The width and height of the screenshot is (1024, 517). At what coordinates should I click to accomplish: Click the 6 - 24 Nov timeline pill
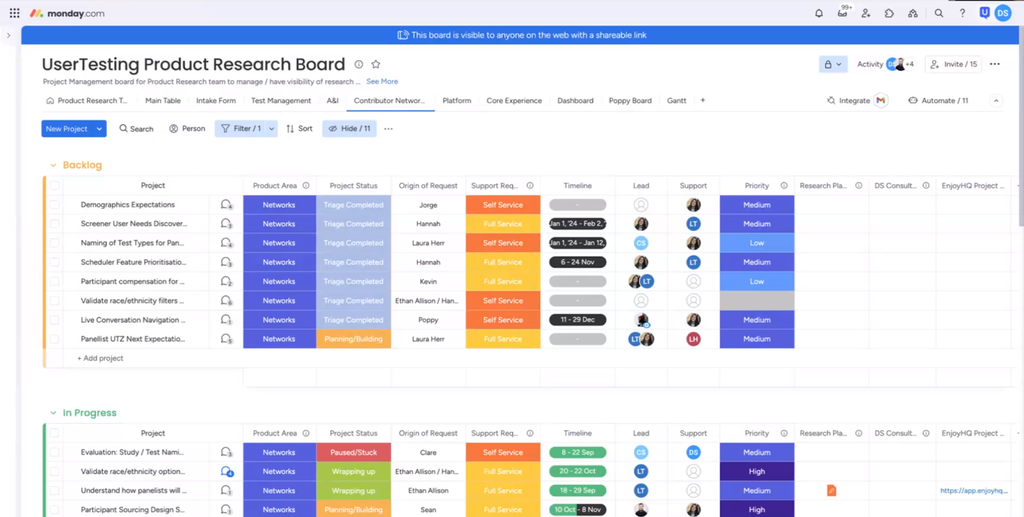click(577, 262)
